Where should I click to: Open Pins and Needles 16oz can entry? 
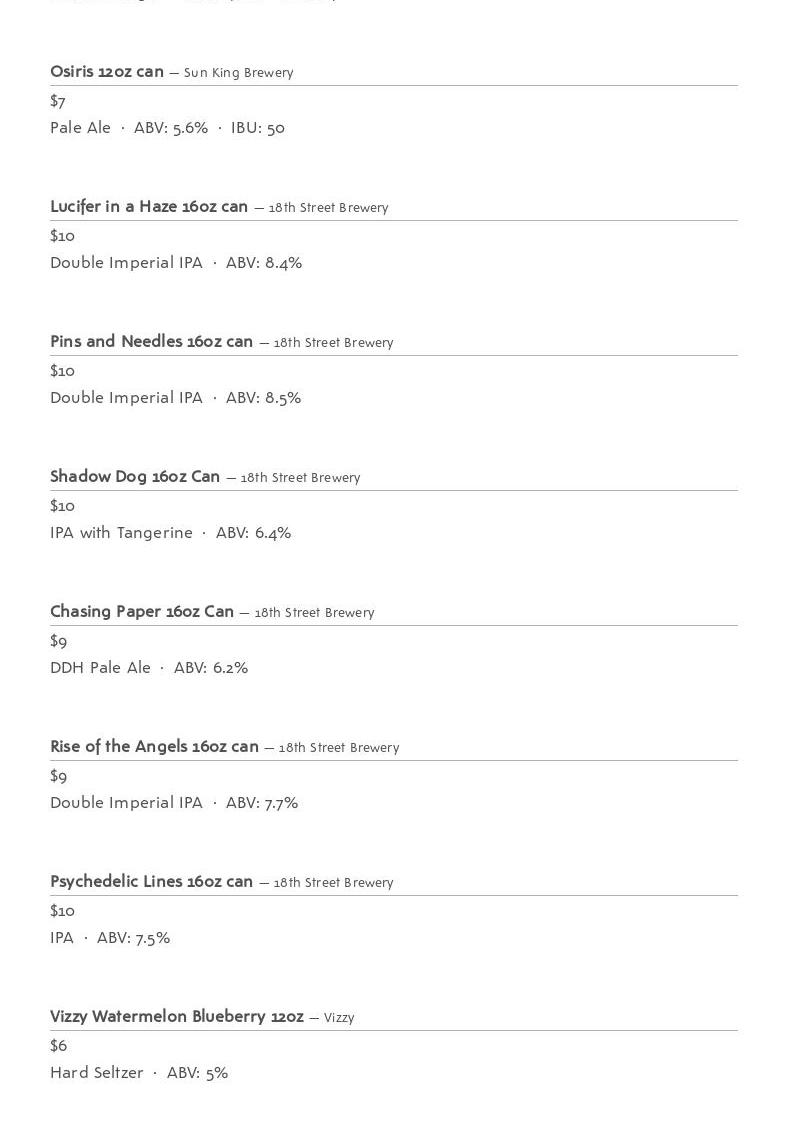152,341
